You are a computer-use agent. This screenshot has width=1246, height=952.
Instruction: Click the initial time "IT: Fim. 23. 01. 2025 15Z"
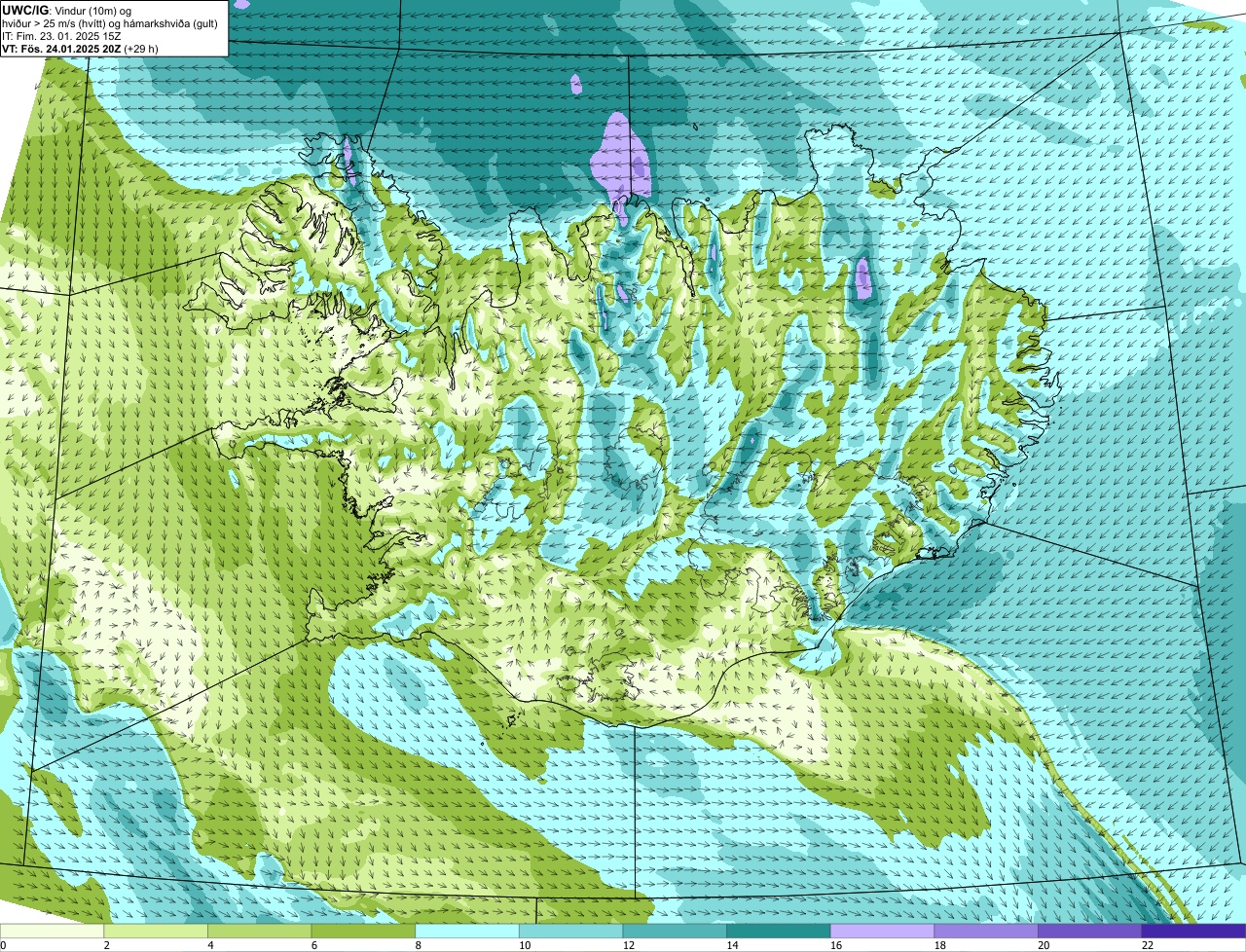(61, 36)
